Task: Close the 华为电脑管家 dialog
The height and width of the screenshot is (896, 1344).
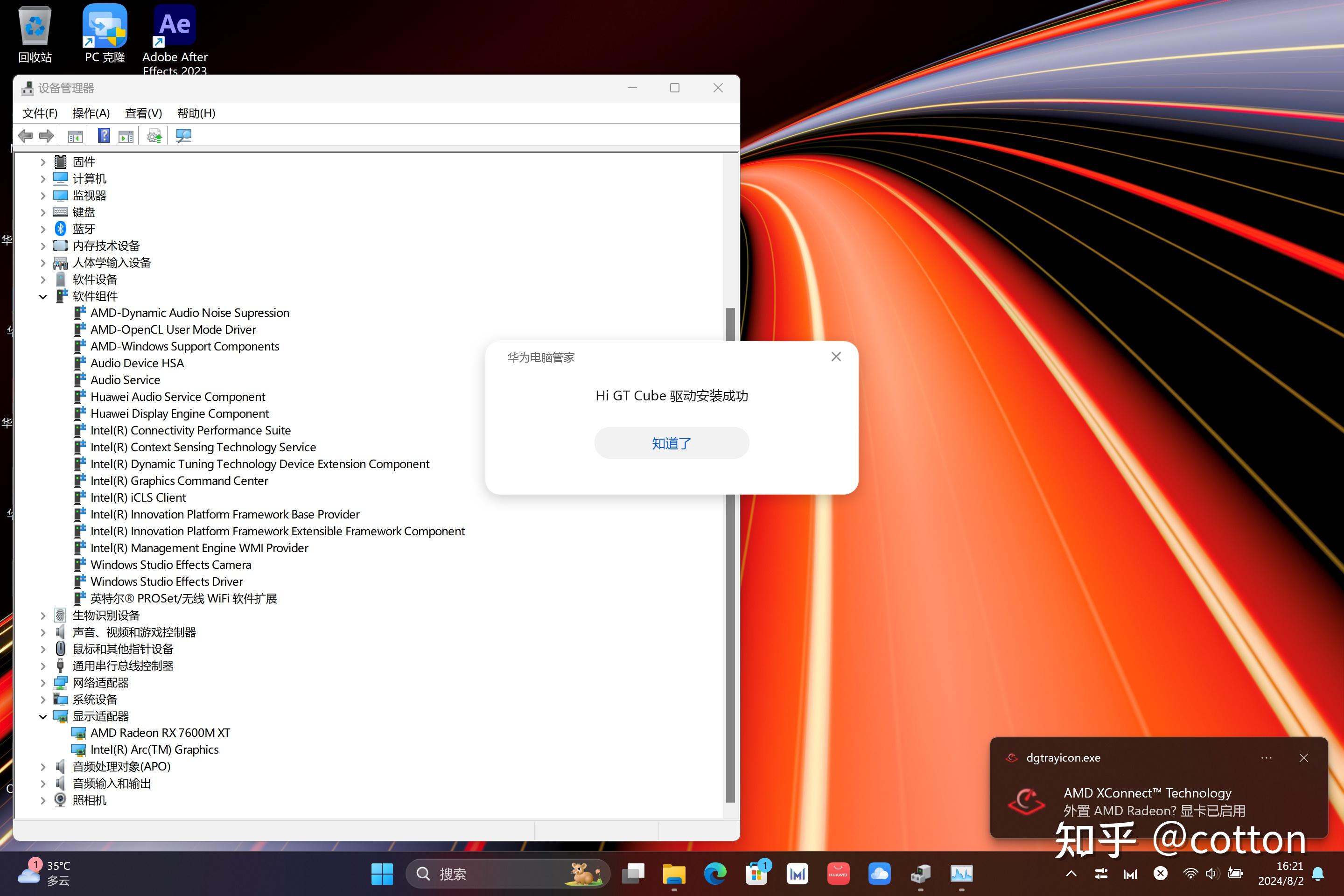Action: pos(835,356)
